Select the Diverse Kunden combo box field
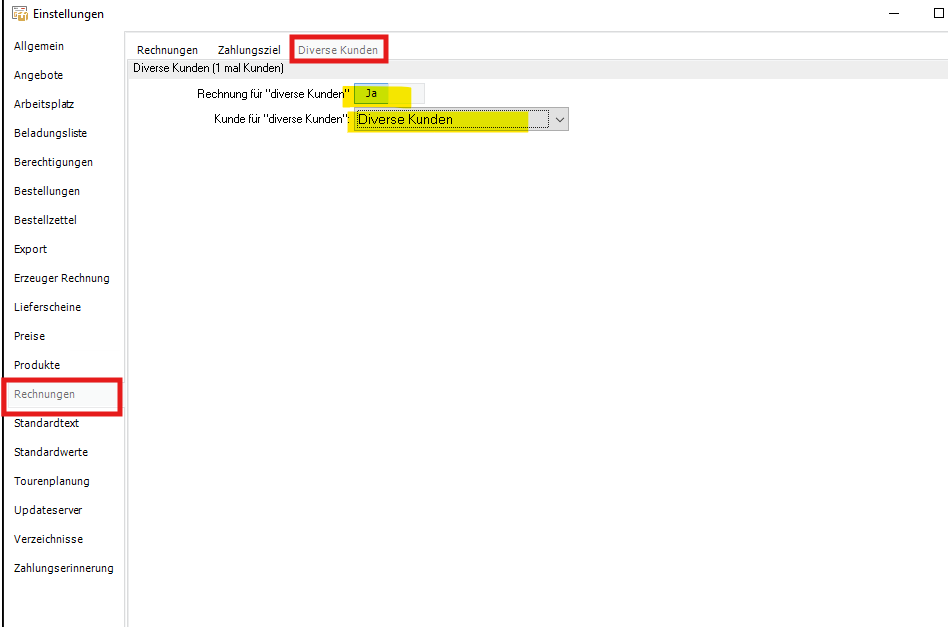Viewport: 948px width, 627px height. pyautogui.click(x=461, y=120)
